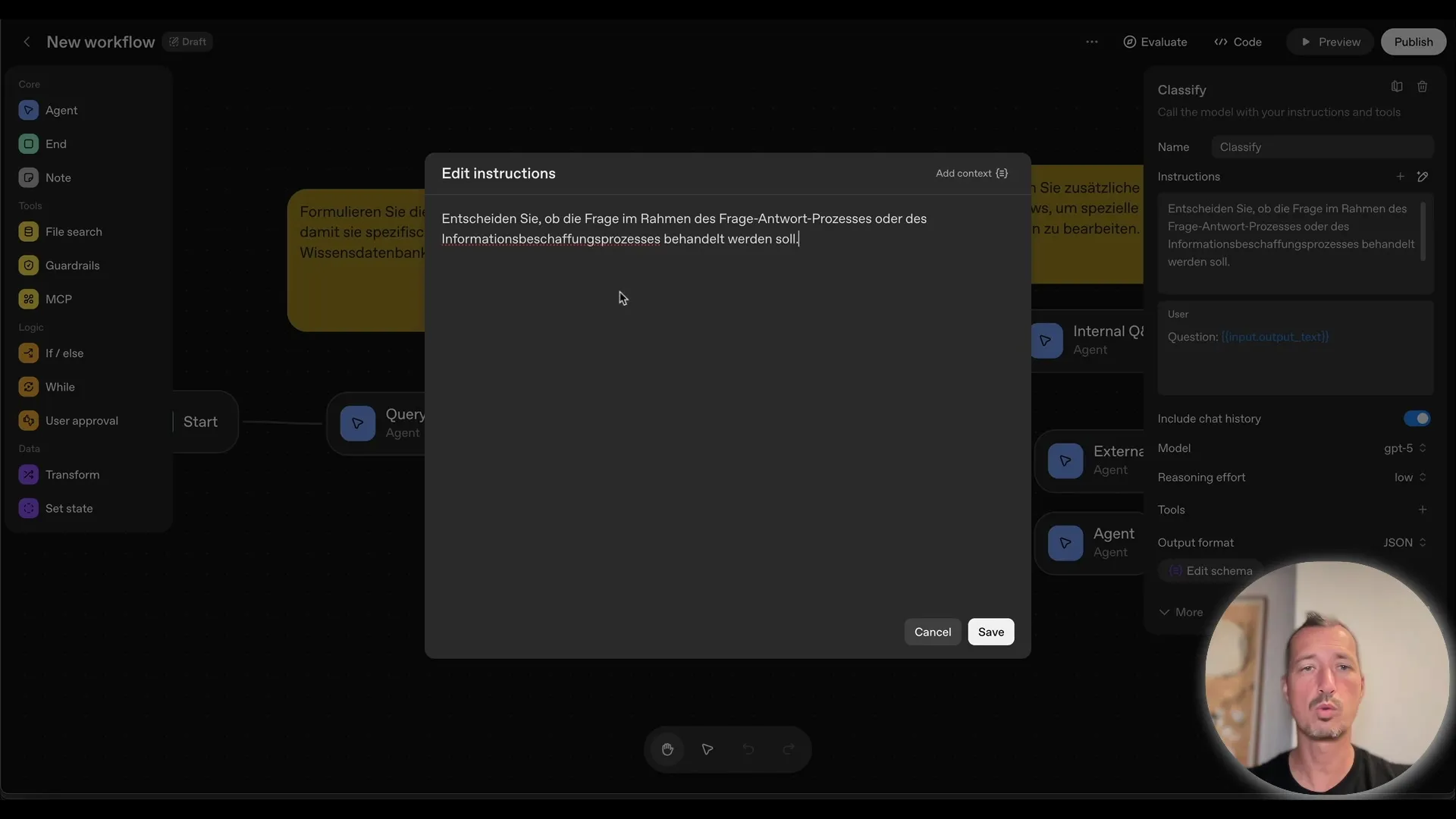Open the Output format JSON selector
Screen dimensions: 1456x819
[1404, 543]
